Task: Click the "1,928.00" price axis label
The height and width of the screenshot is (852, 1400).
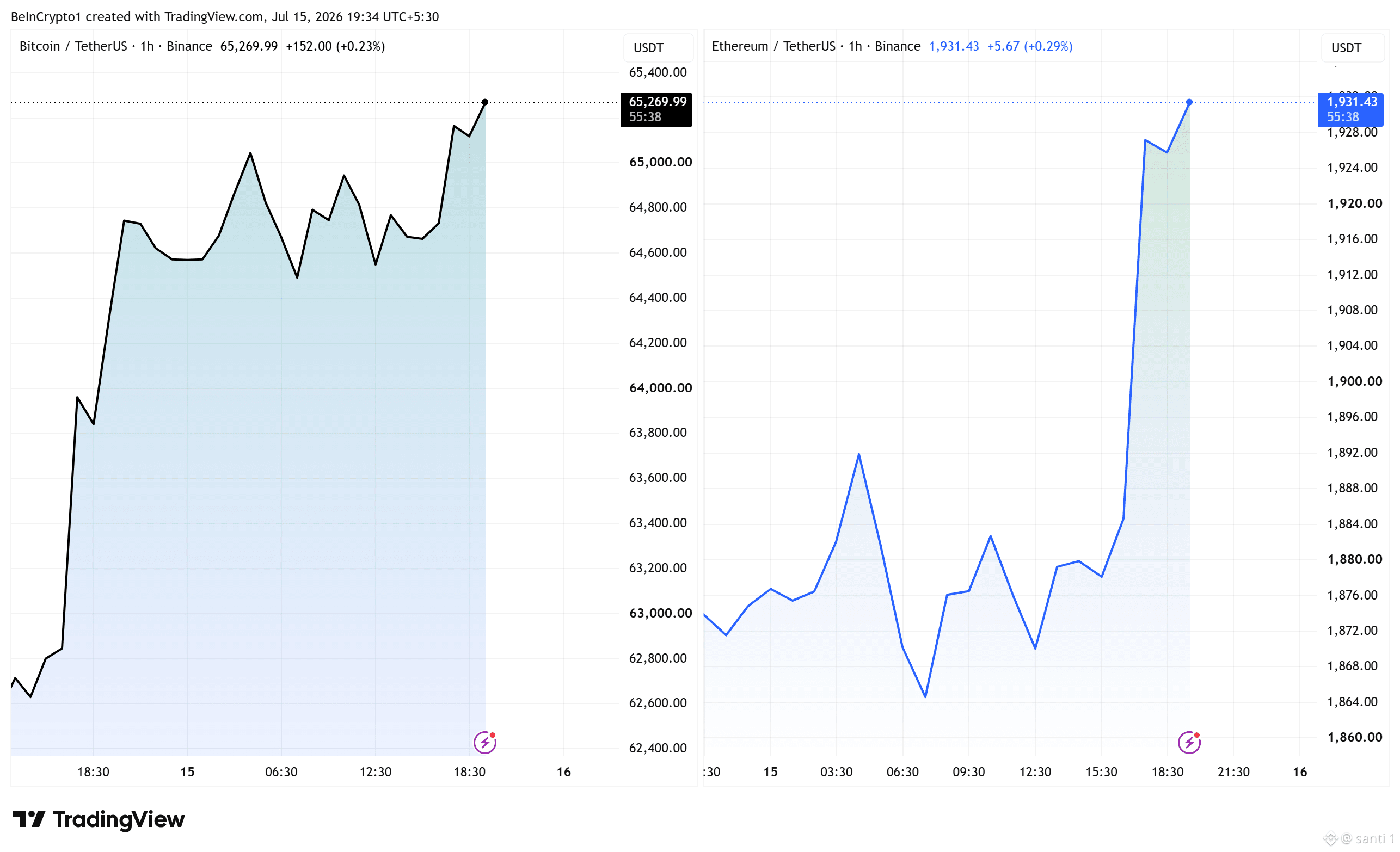Action: coord(1352,132)
